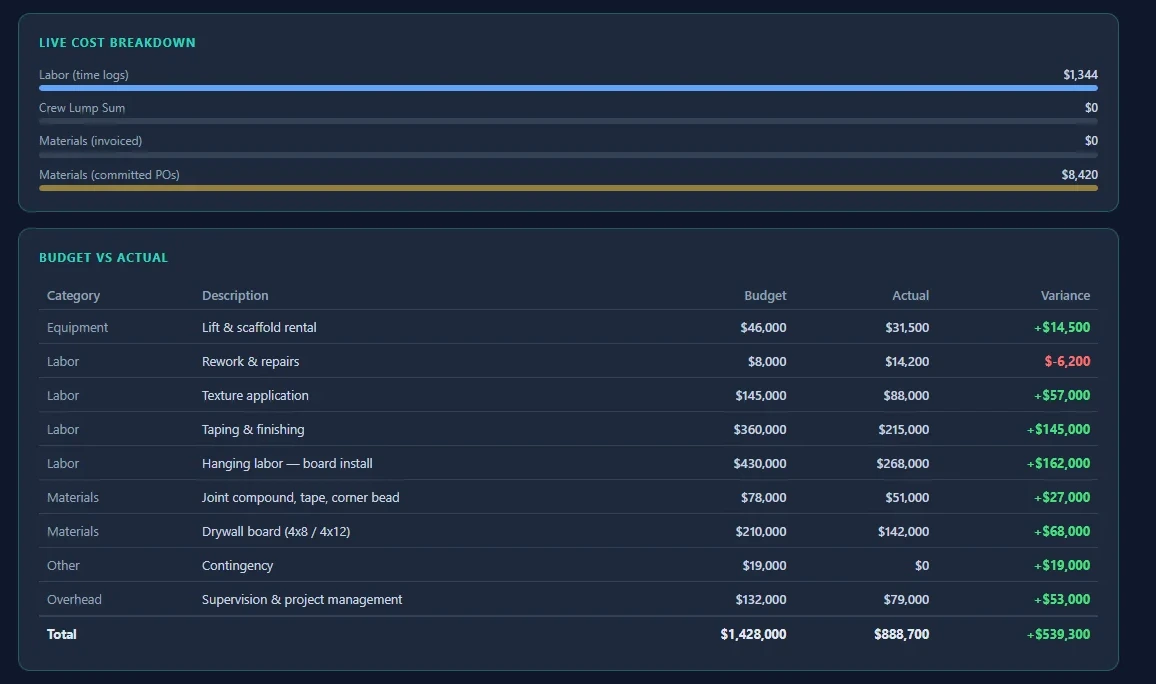The width and height of the screenshot is (1156, 684).
Task: Select the $78,000 joint compound budget
Action: pos(763,498)
